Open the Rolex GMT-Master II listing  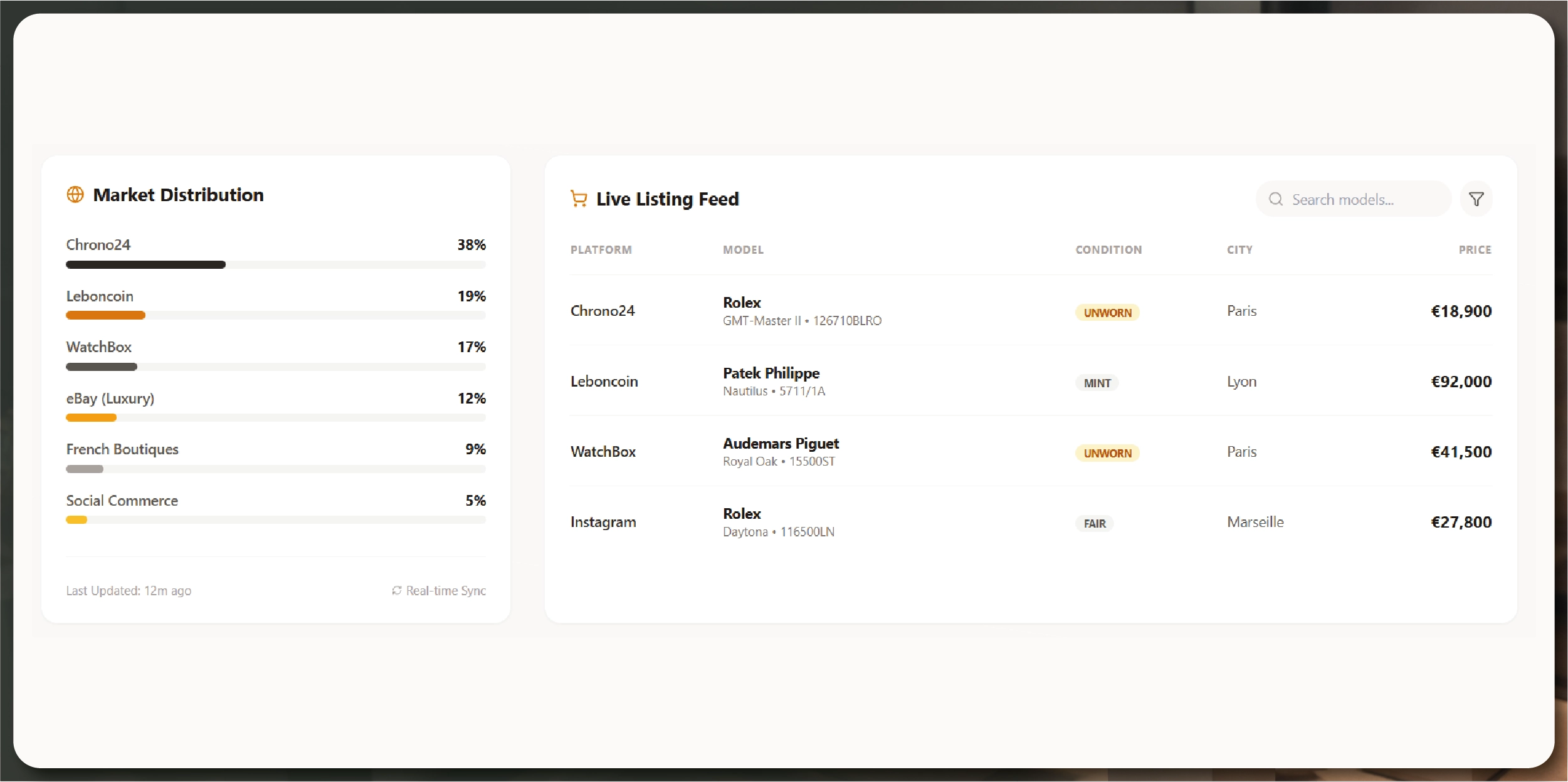tap(802, 311)
